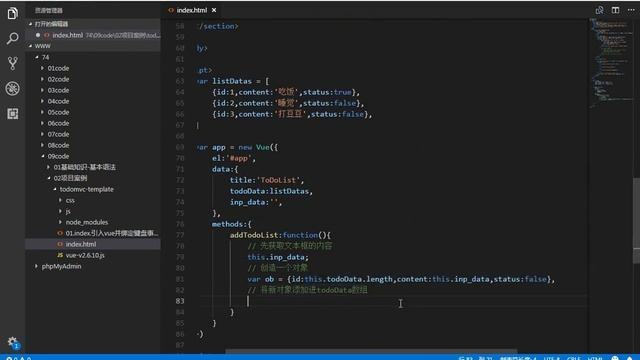Screen dimensions: 640x360
Task: Switch to the index.html tab
Action: coord(191,10)
